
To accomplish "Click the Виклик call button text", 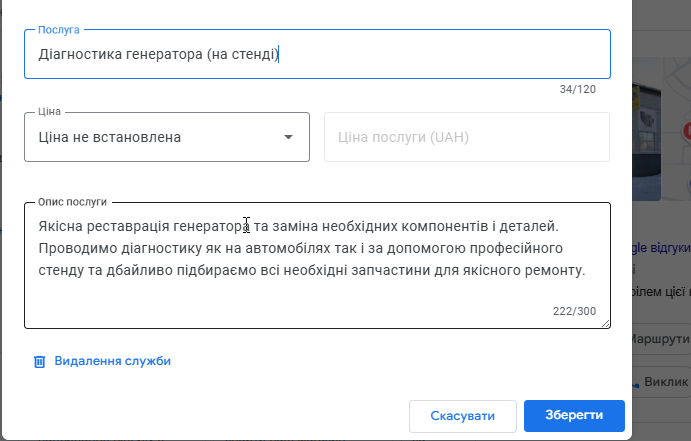I will (x=666, y=383).
